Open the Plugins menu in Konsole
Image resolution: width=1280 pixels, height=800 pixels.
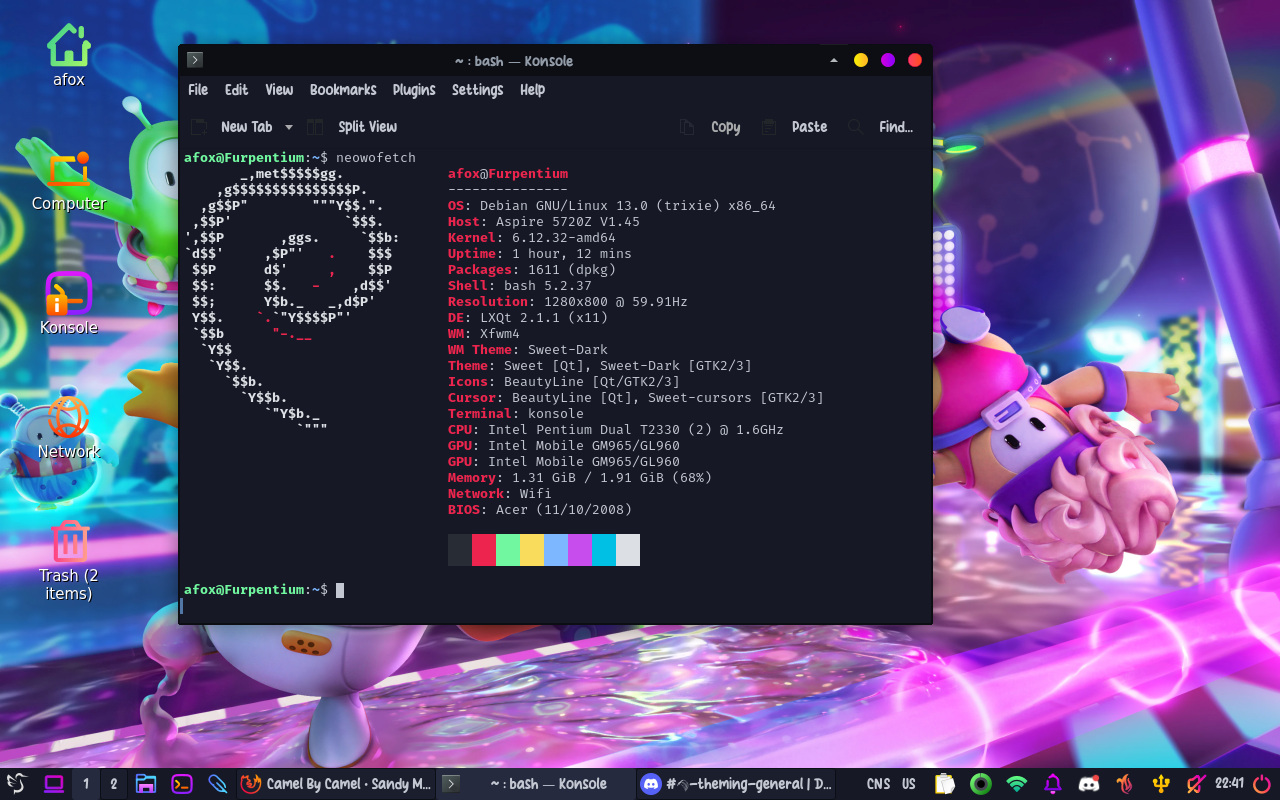click(x=414, y=90)
